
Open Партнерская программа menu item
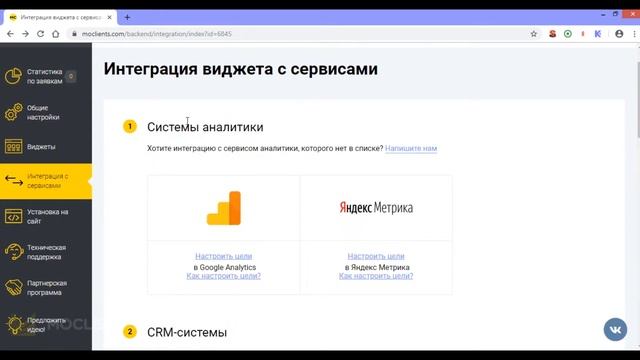pos(46,288)
